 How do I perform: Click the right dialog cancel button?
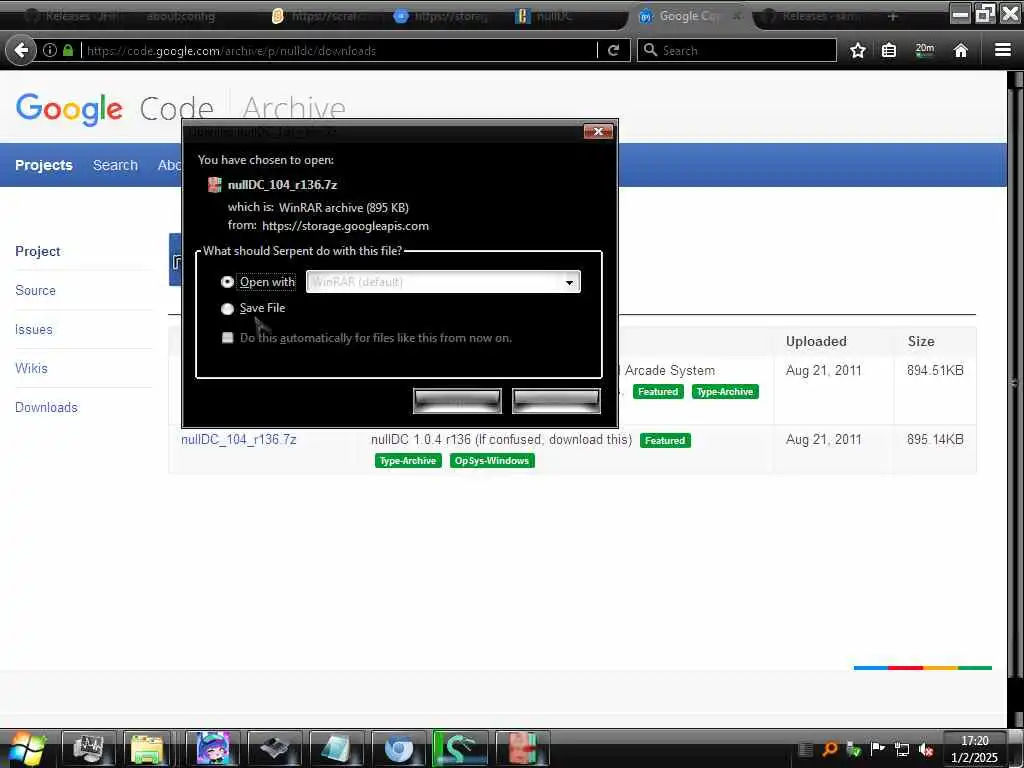556,400
